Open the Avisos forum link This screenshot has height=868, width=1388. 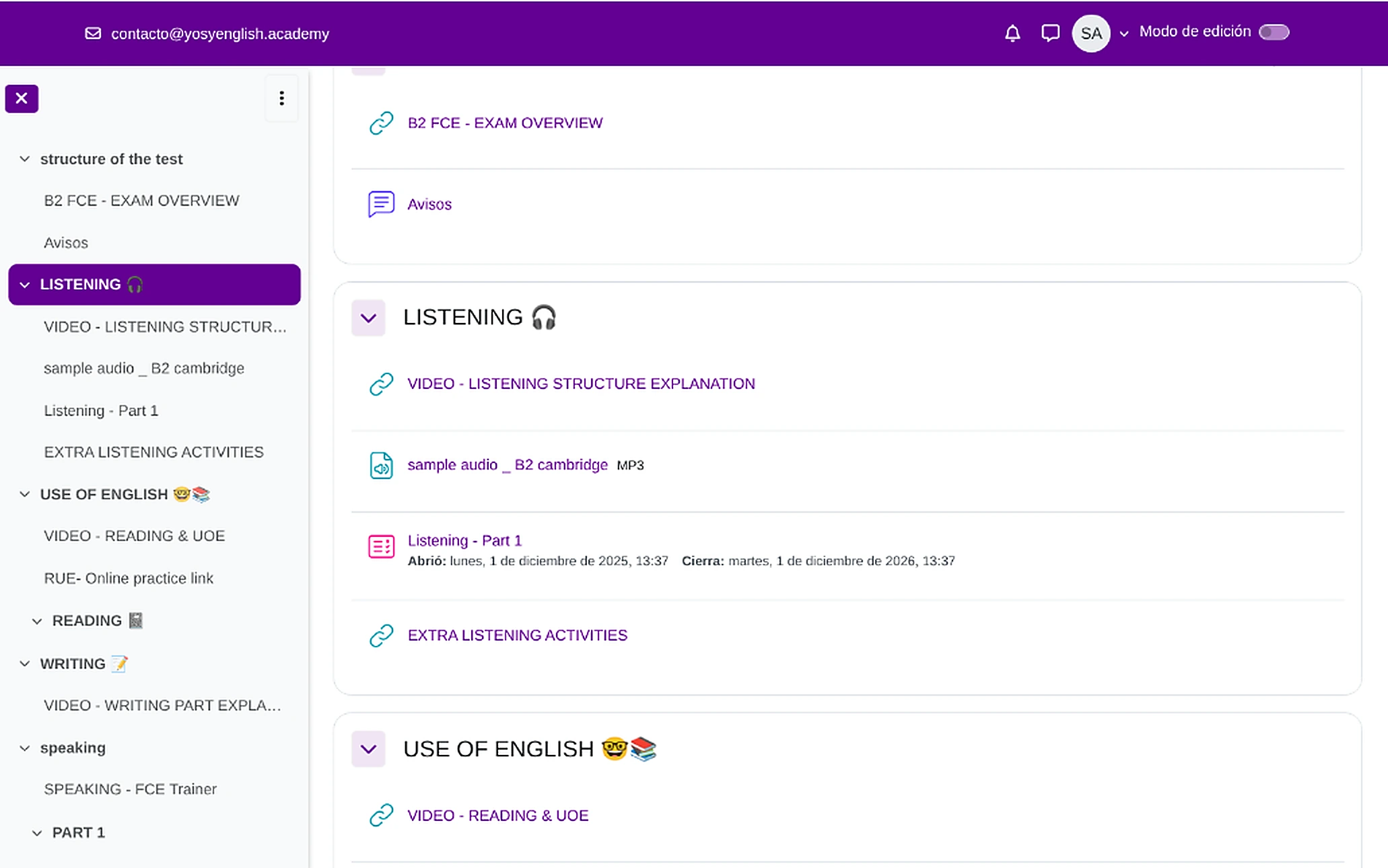pos(429,204)
